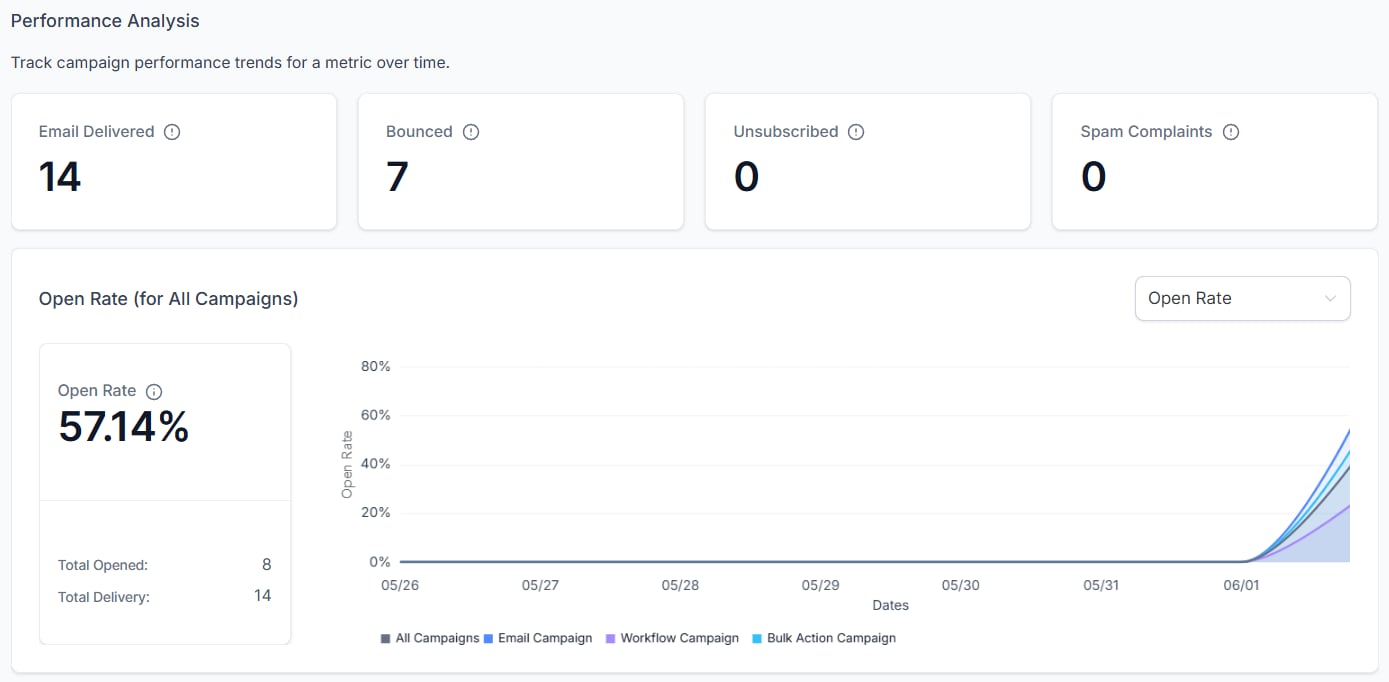Click the 'Open Rate (for All Campaigns)' chart title

(168, 298)
